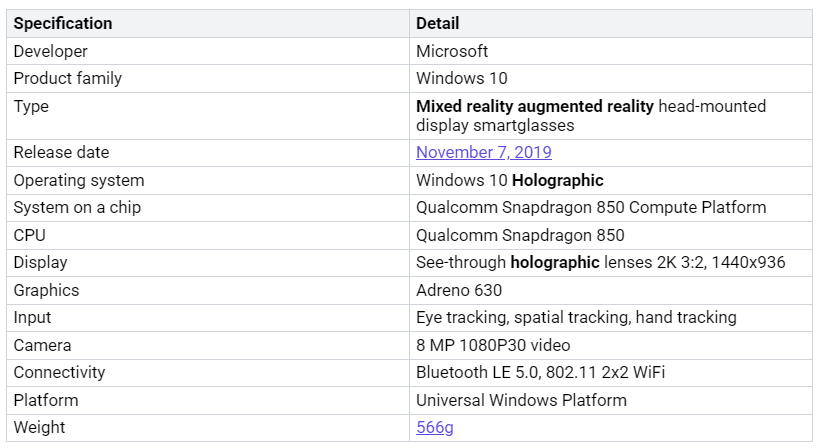Image resolution: width=823 pixels, height=448 pixels.
Task: Select the Adreno 630 value
Action: click(459, 290)
